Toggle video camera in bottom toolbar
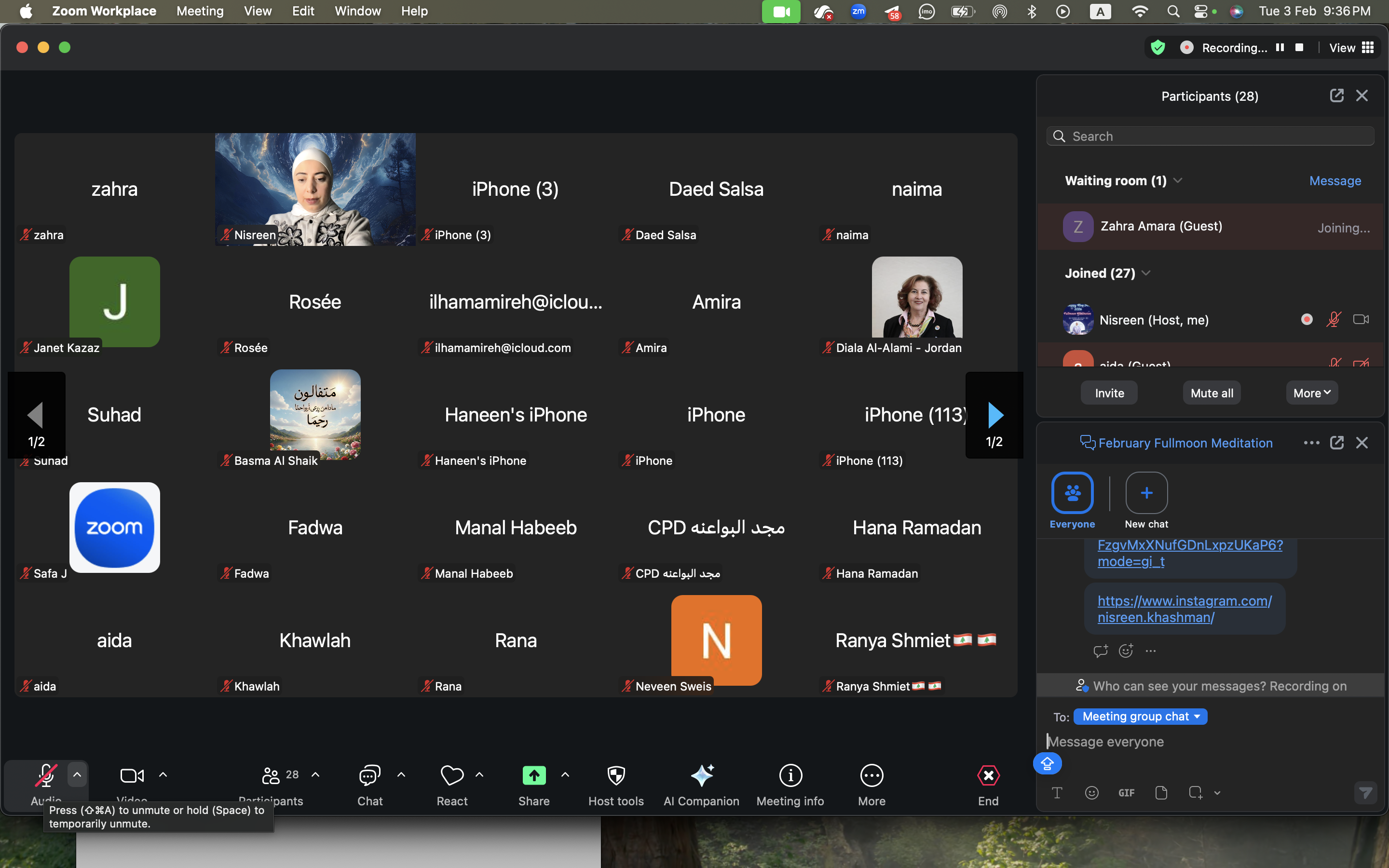1389x868 pixels. tap(132, 775)
